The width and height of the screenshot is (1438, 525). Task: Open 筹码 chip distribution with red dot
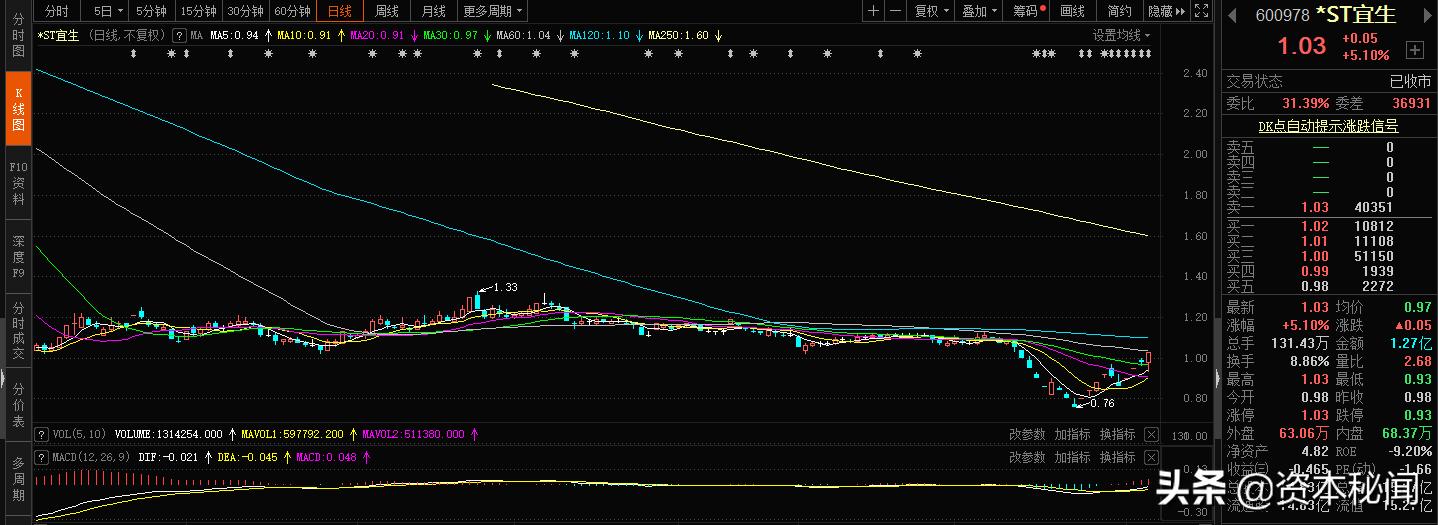point(1028,11)
